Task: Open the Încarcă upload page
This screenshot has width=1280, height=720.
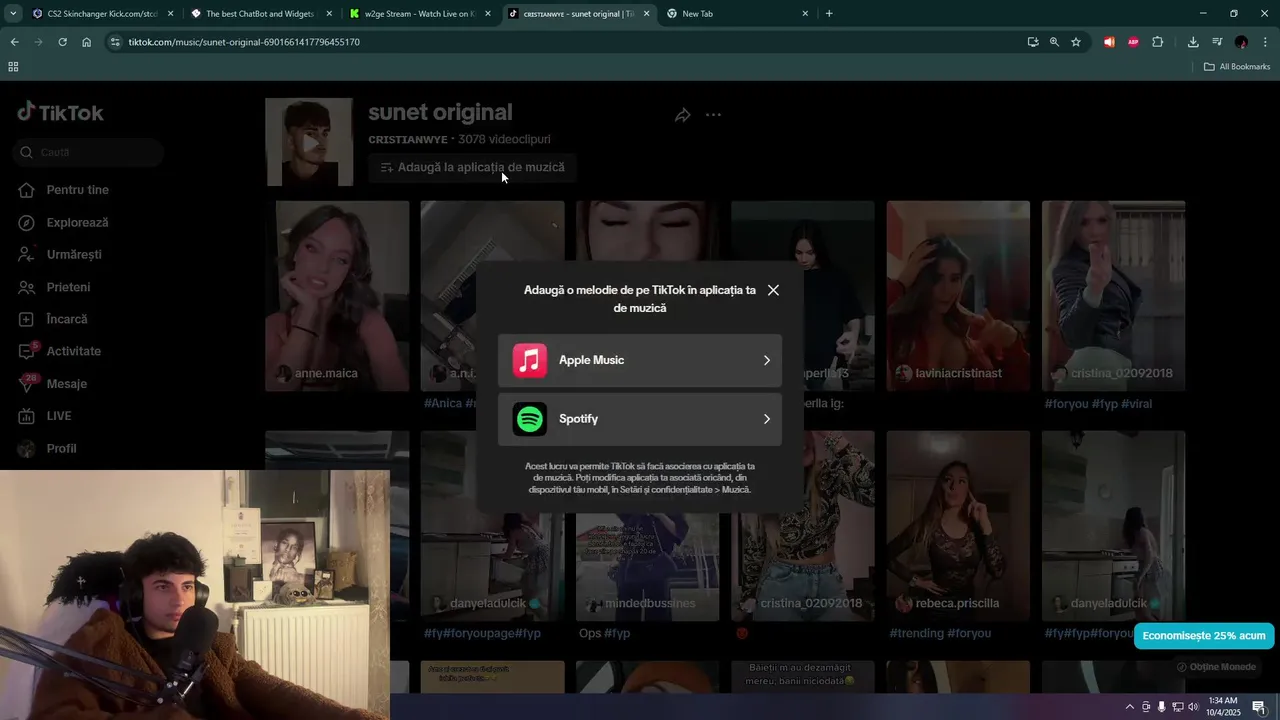Action: (x=52, y=319)
